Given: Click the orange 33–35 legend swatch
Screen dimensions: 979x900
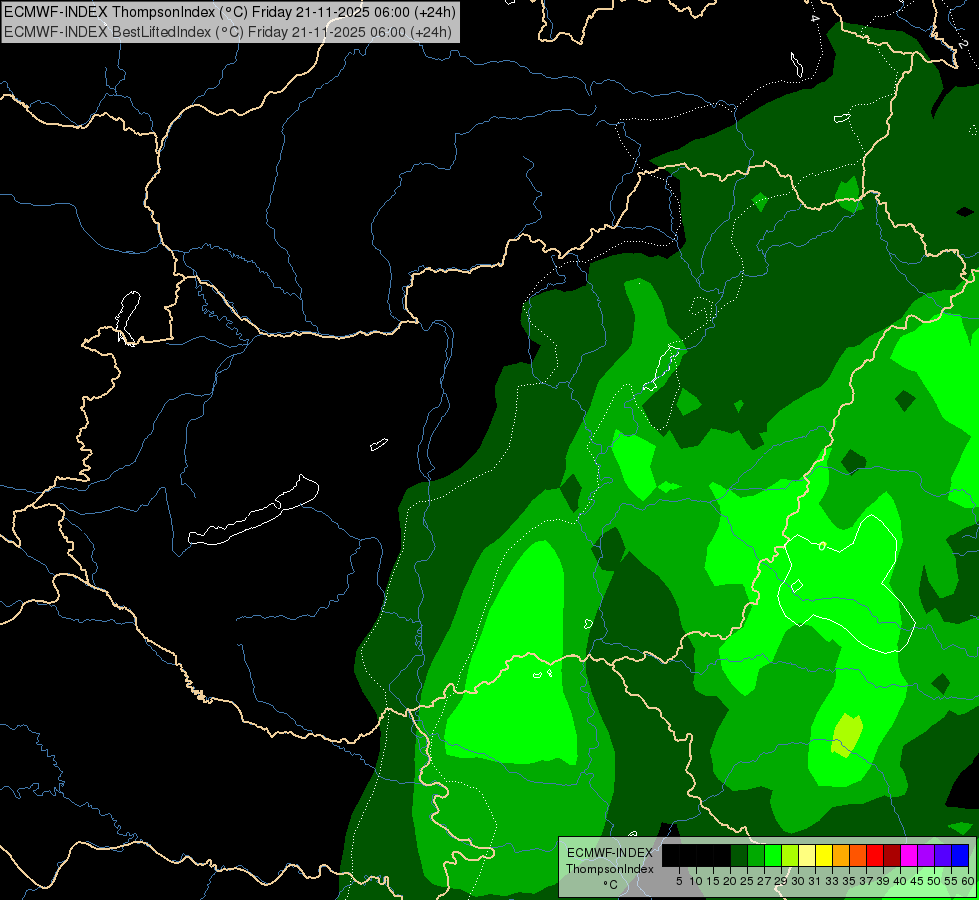Looking at the screenshot, I should point(841,855).
